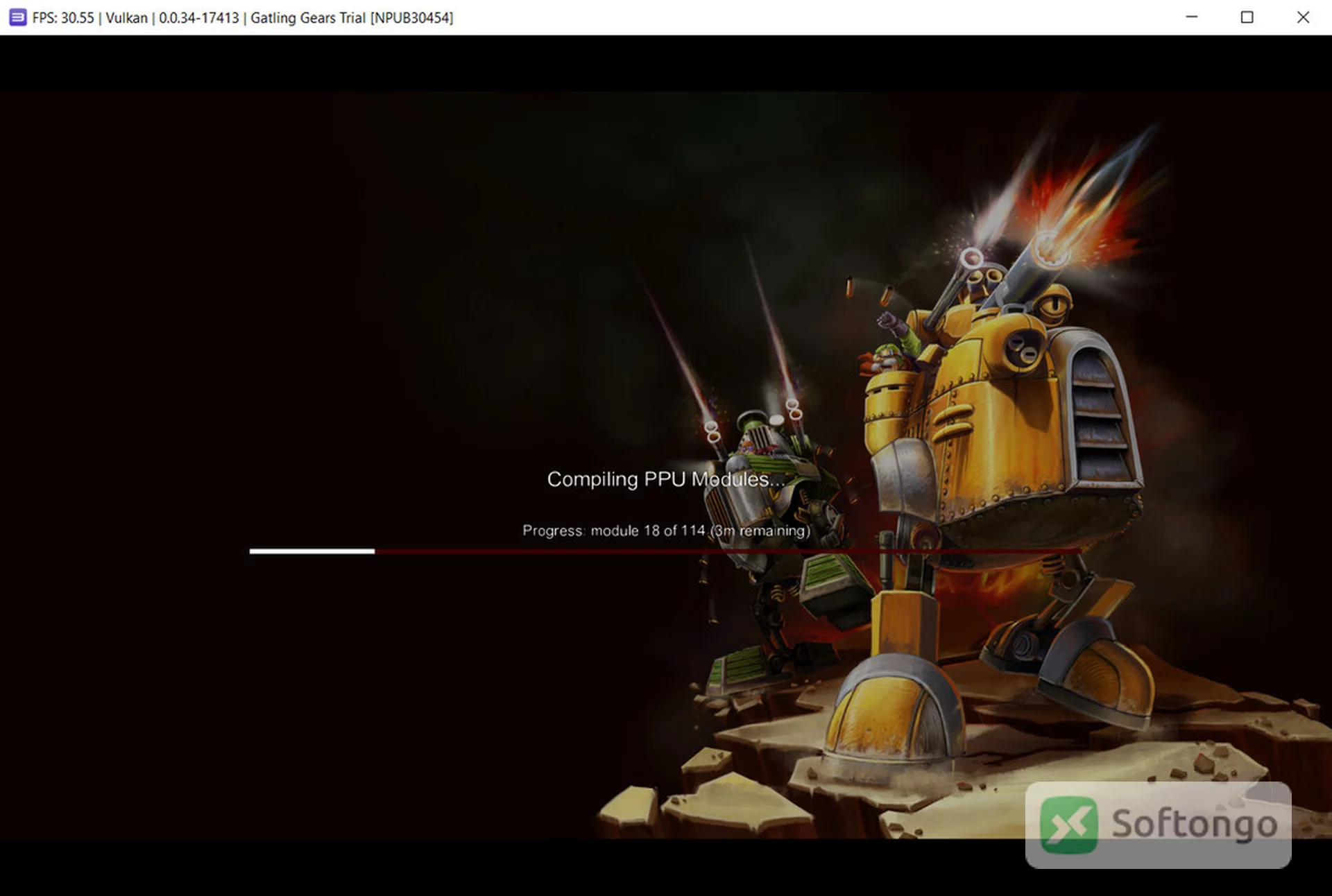Close the Gatling Gears Trial window
Image resolution: width=1332 pixels, height=896 pixels.
[x=1303, y=17]
